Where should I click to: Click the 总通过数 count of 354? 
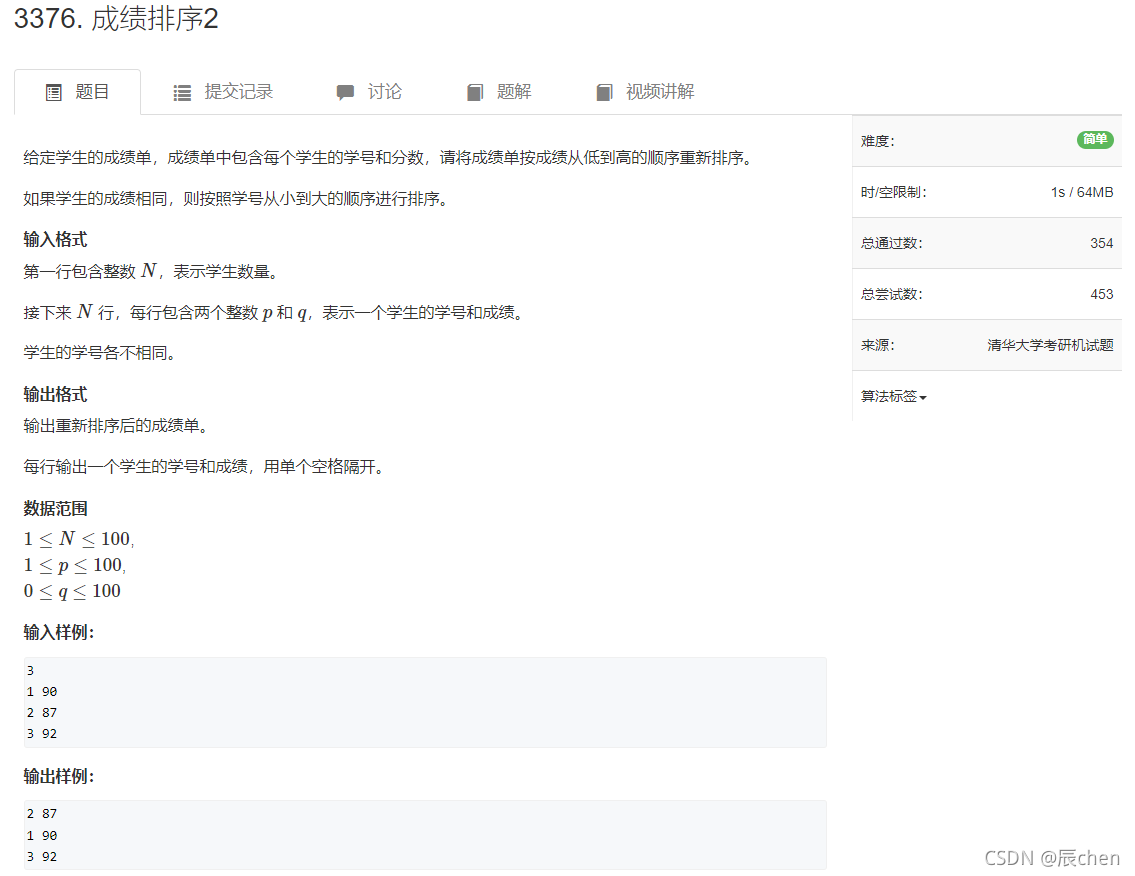1104,243
